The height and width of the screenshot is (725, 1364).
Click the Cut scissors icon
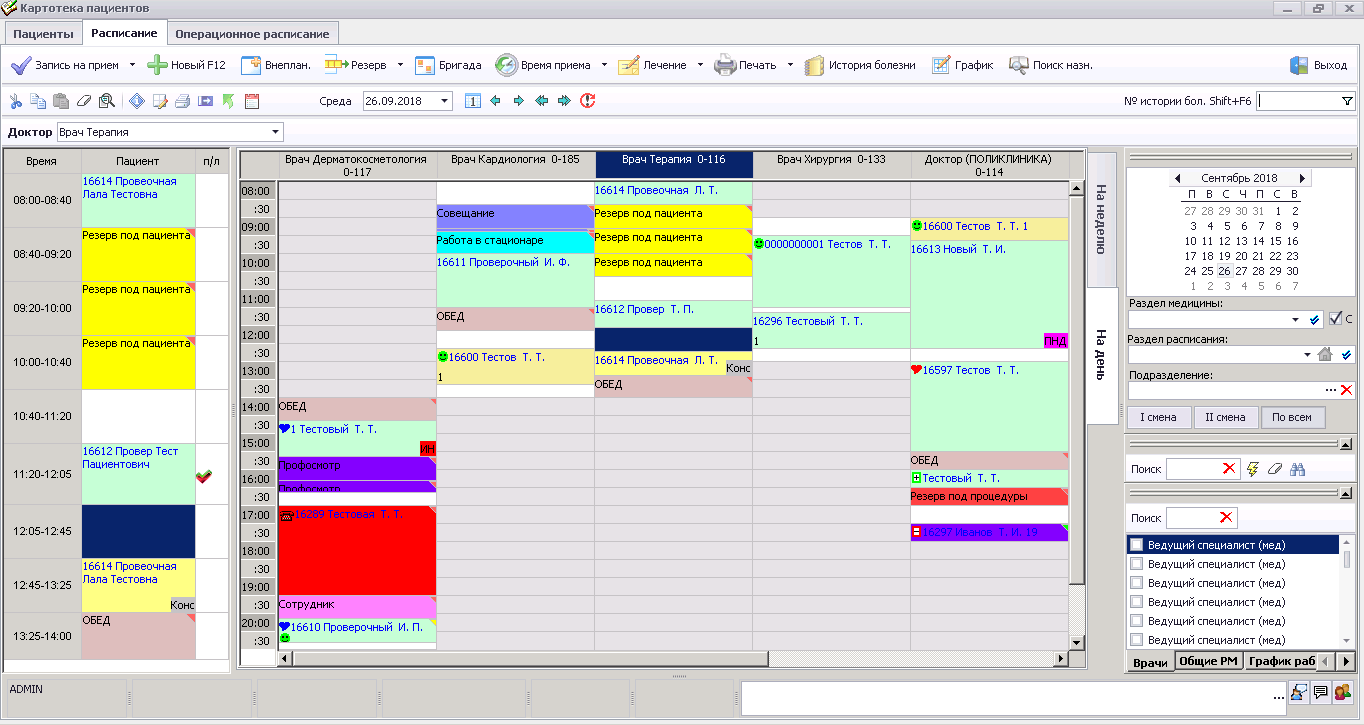tap(15, 101)
